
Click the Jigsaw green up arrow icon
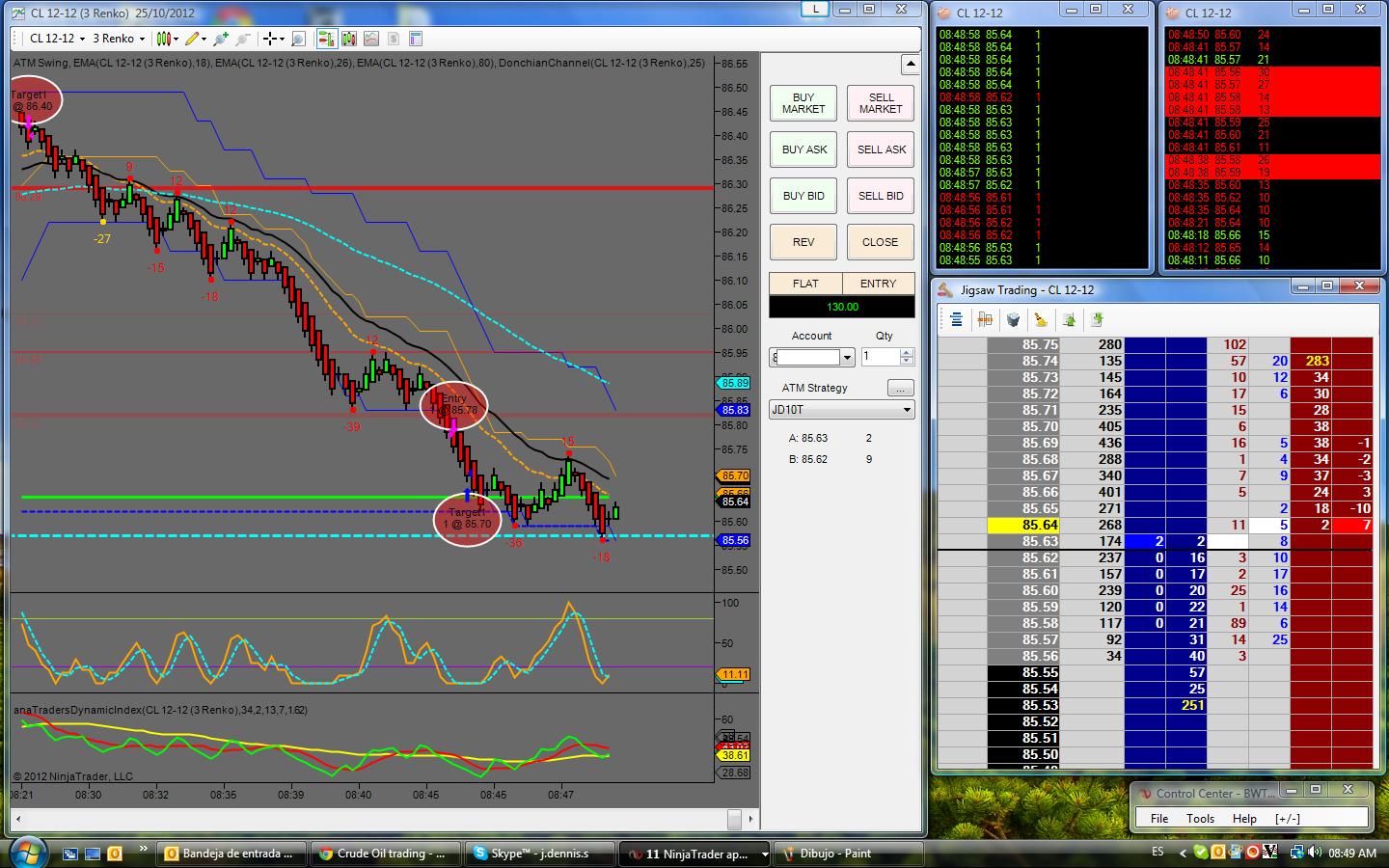1069,319
